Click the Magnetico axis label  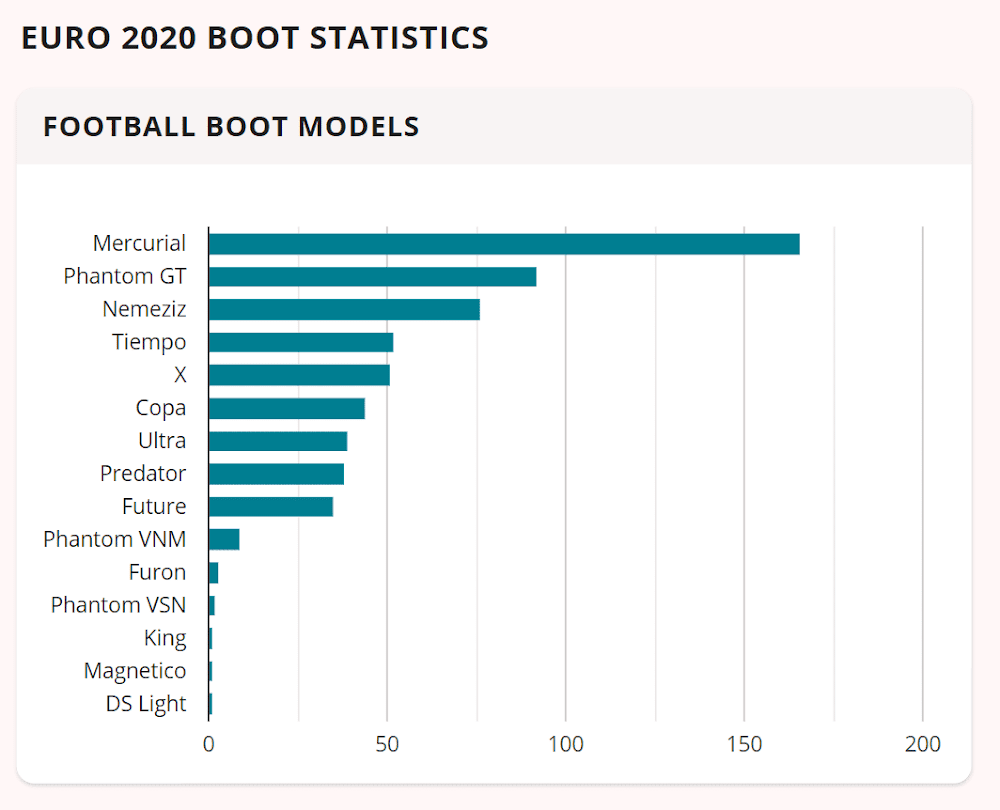pos(135,671)
